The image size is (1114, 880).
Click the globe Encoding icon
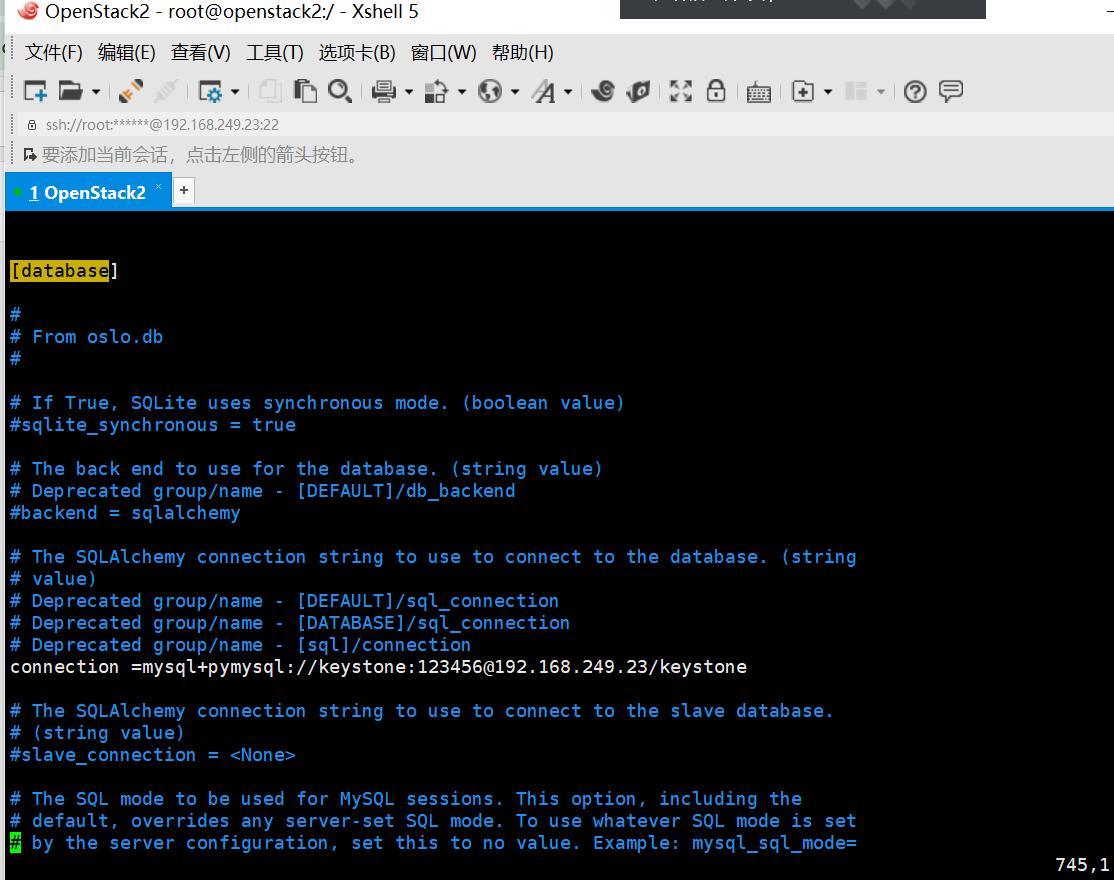coord(490,92)
